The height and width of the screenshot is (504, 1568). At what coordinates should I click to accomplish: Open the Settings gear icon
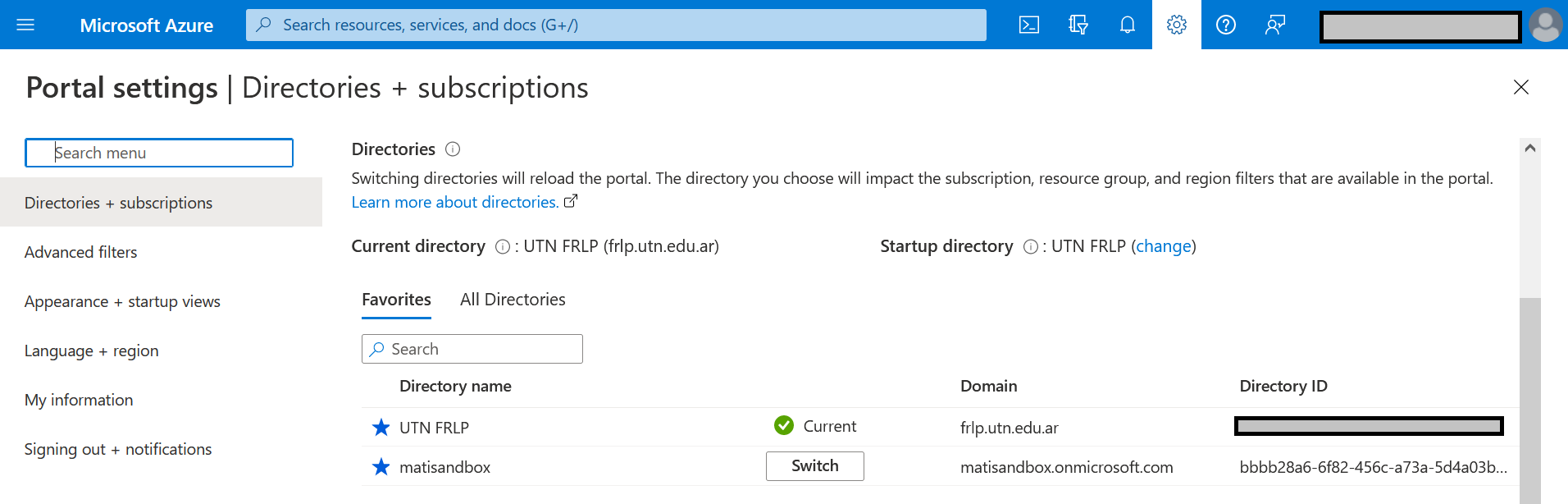1177,25
